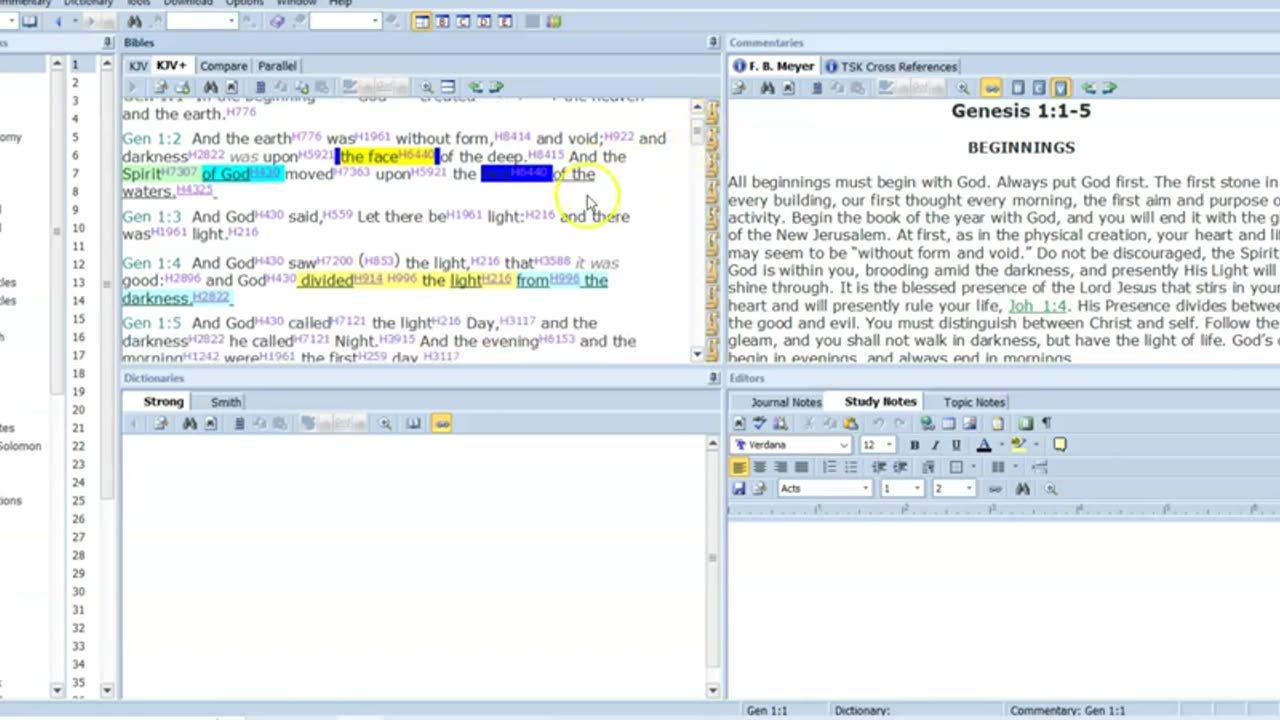Switch to the Parallel tab
The height and width of the screenshot is (720, 1280).
tap(277, 66)
